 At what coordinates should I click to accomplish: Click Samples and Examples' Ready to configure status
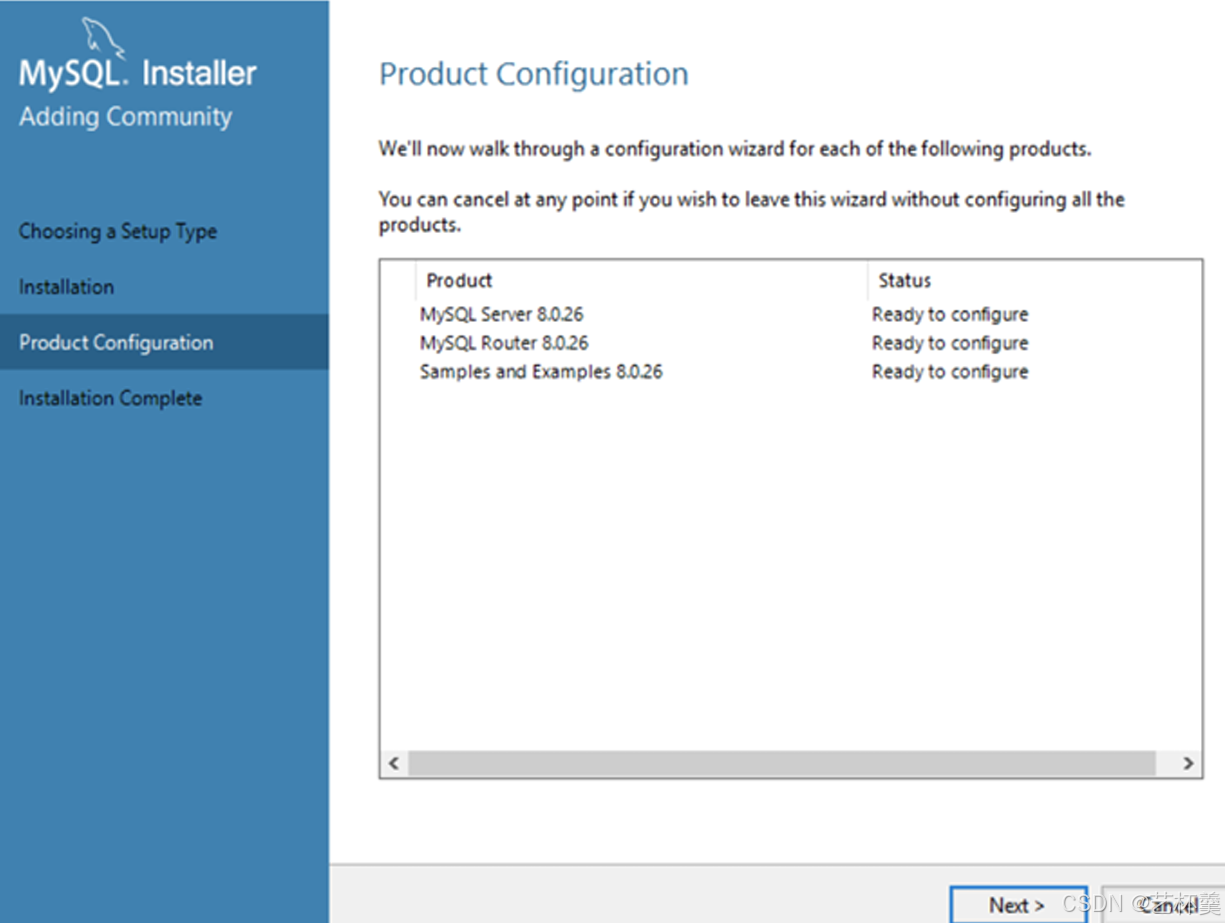(x=950, y=372)
